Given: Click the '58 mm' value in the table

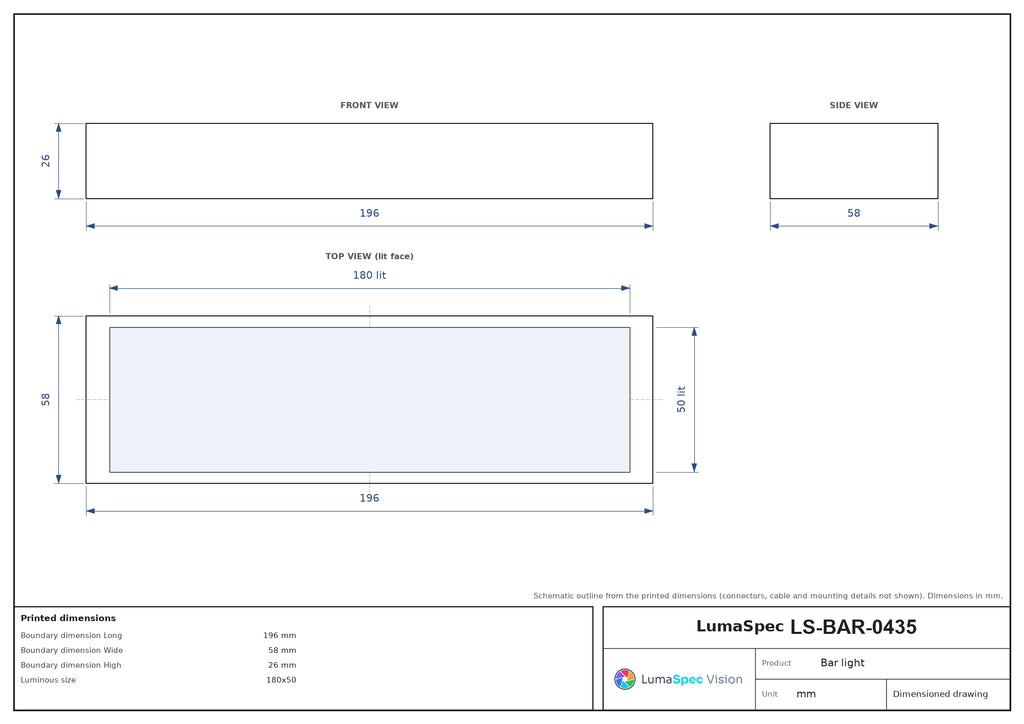Looking at the screenshot, I should click(x=282, y=650).
